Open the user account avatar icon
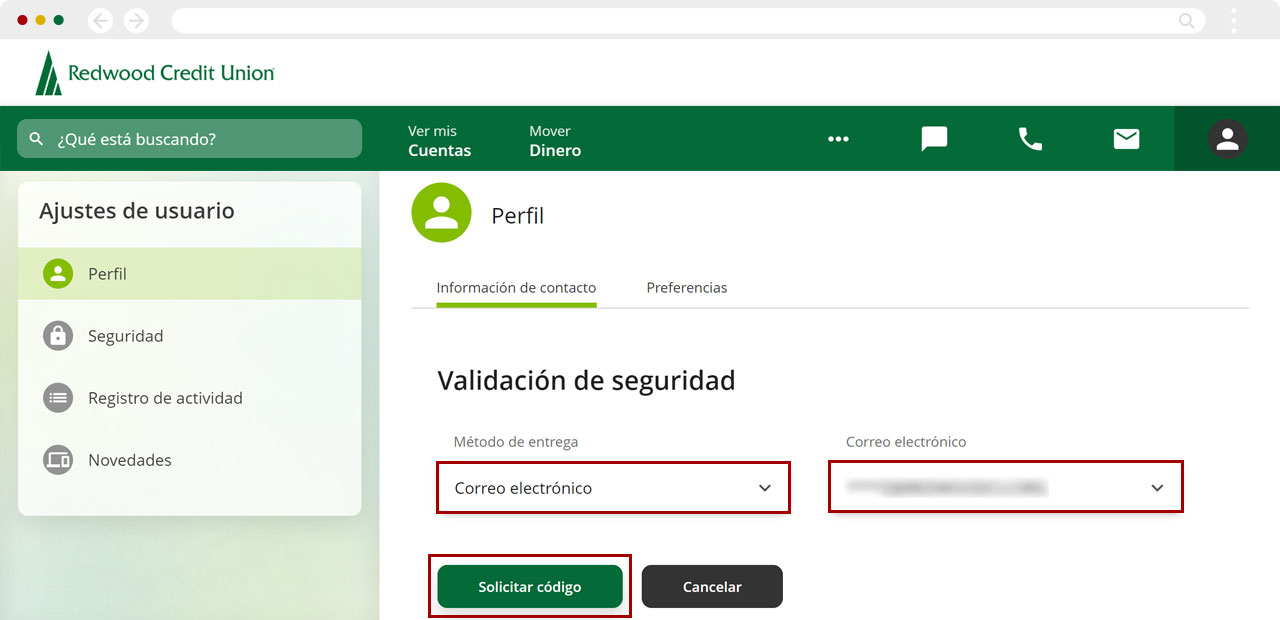The height and width of the screenshot is (620, 1280). 1227,139
